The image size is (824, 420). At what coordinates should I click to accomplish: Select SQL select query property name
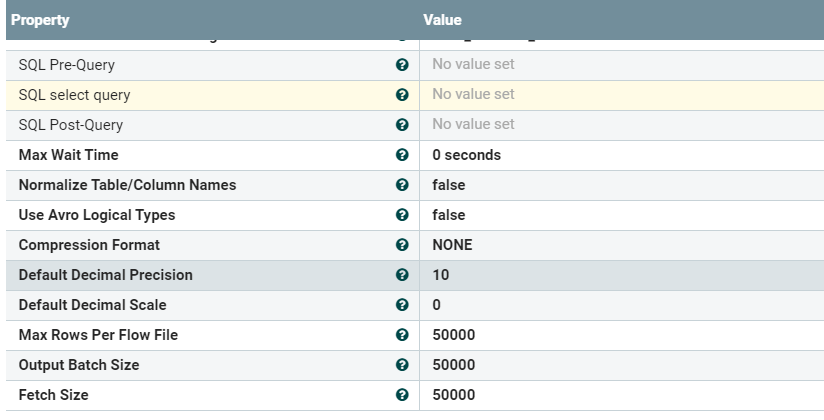click(x=75, y=95)
